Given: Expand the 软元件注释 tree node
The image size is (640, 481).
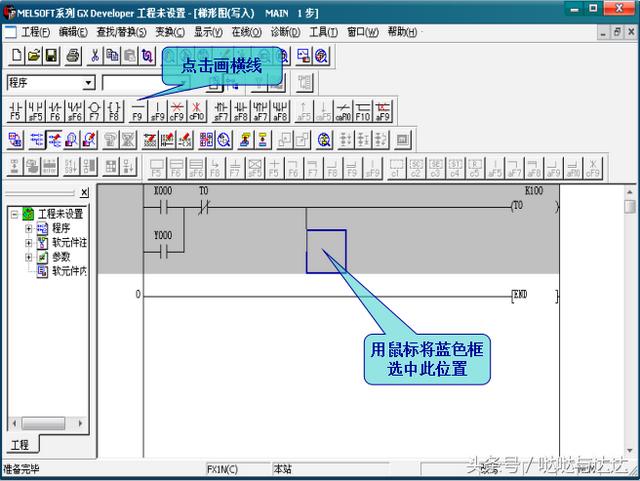Looking at the screenshot, I should tap(29, 243).
